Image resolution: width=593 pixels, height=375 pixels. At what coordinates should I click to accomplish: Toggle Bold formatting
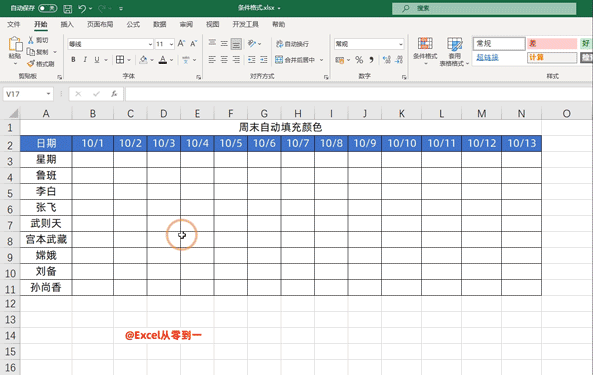pos(73,59)
